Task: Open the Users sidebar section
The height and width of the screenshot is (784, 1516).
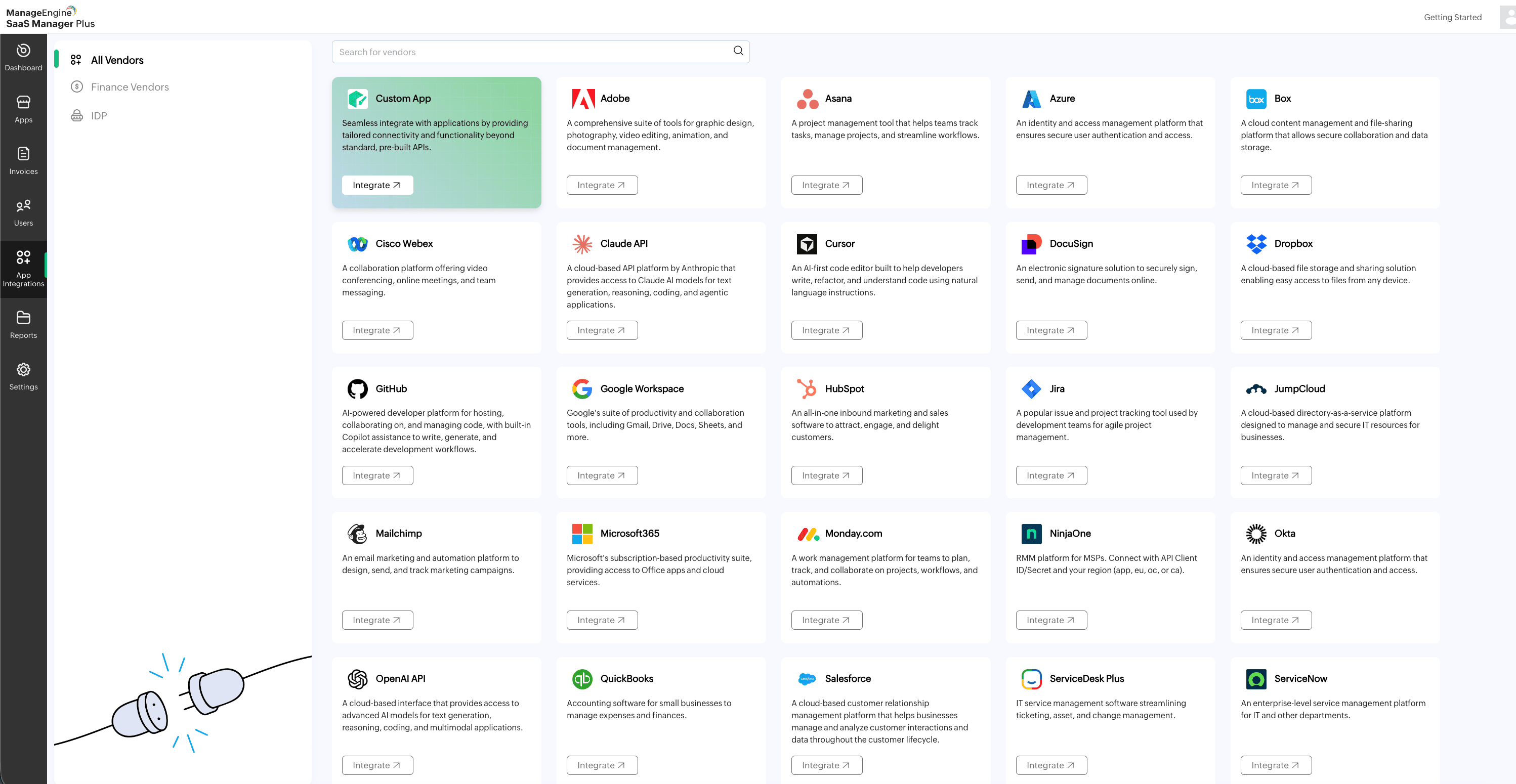Action: 24,213
